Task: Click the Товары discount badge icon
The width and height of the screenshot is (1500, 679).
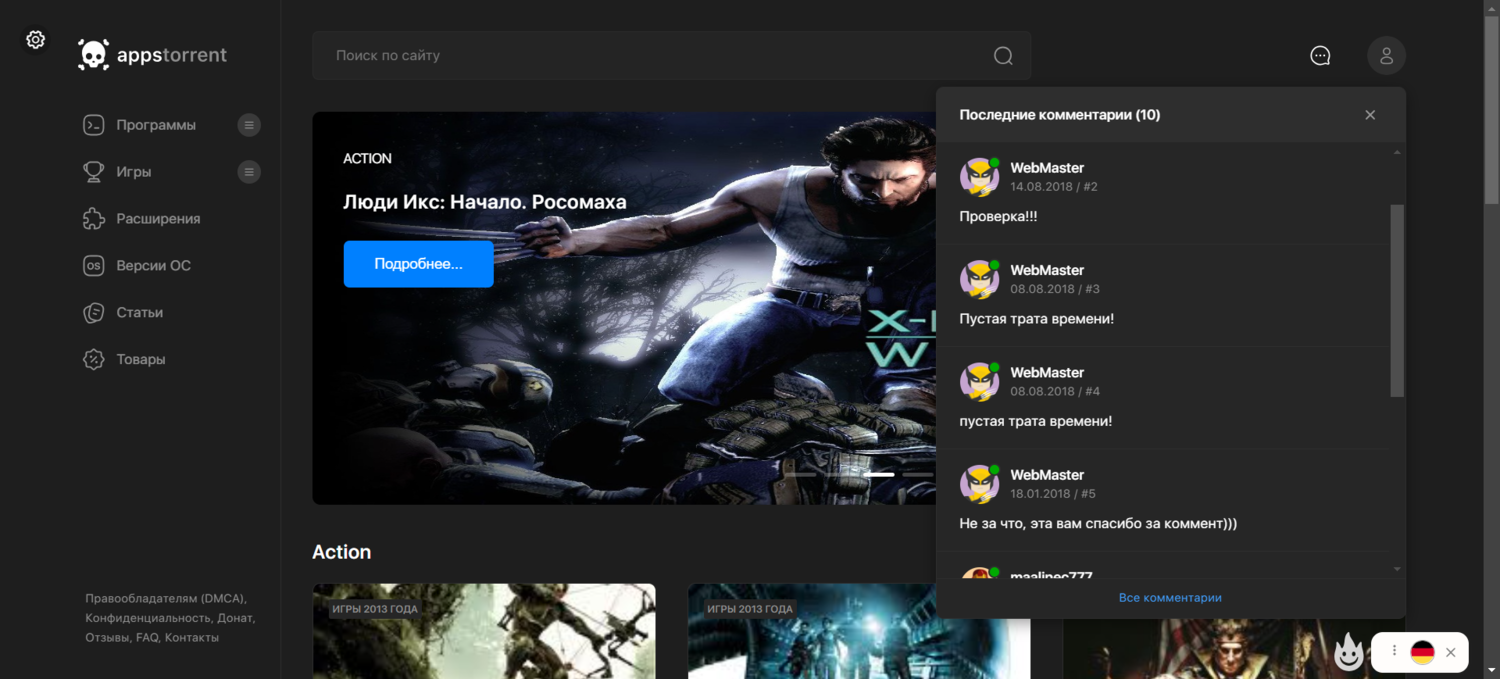Action: coord(94,359)
